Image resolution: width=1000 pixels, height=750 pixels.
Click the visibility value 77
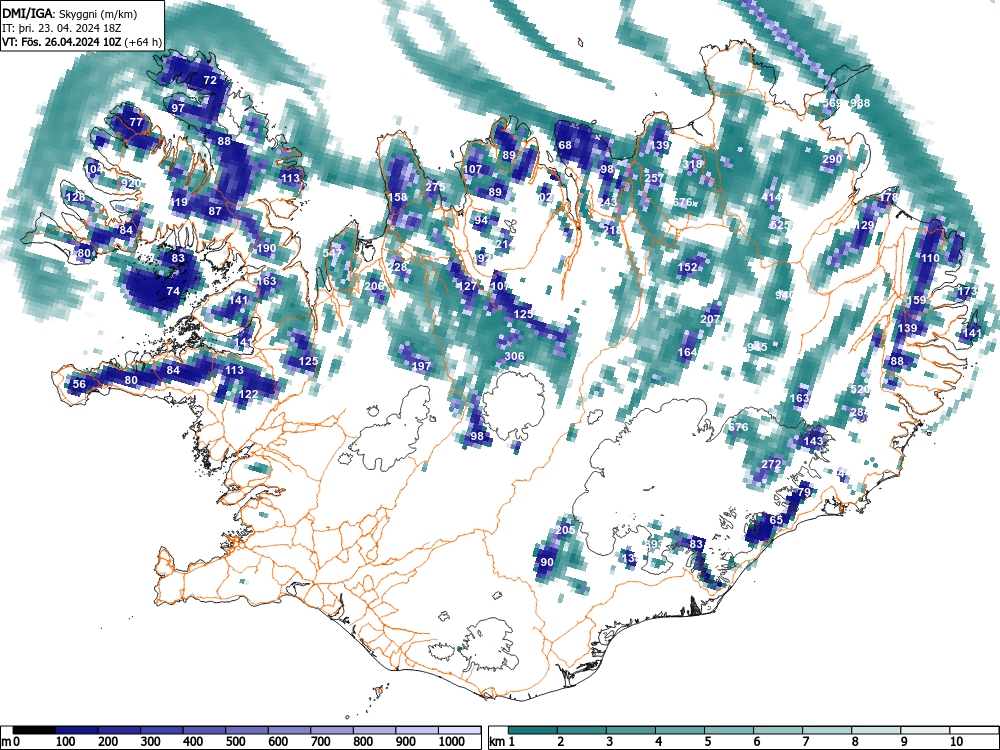point(136,122)
